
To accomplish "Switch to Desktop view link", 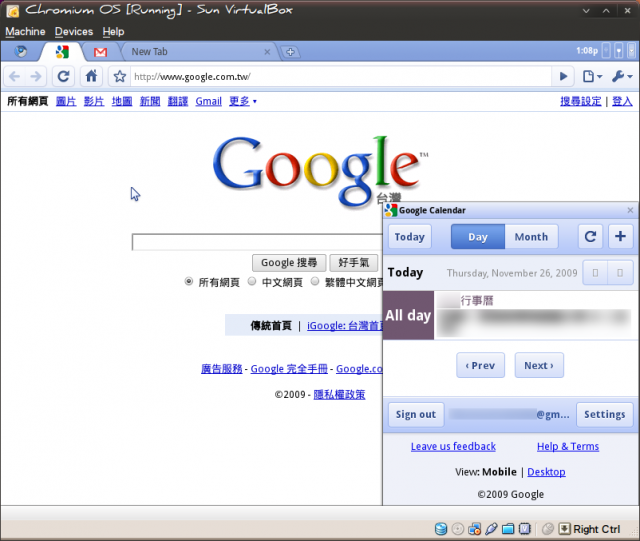I will click(546, 472).
